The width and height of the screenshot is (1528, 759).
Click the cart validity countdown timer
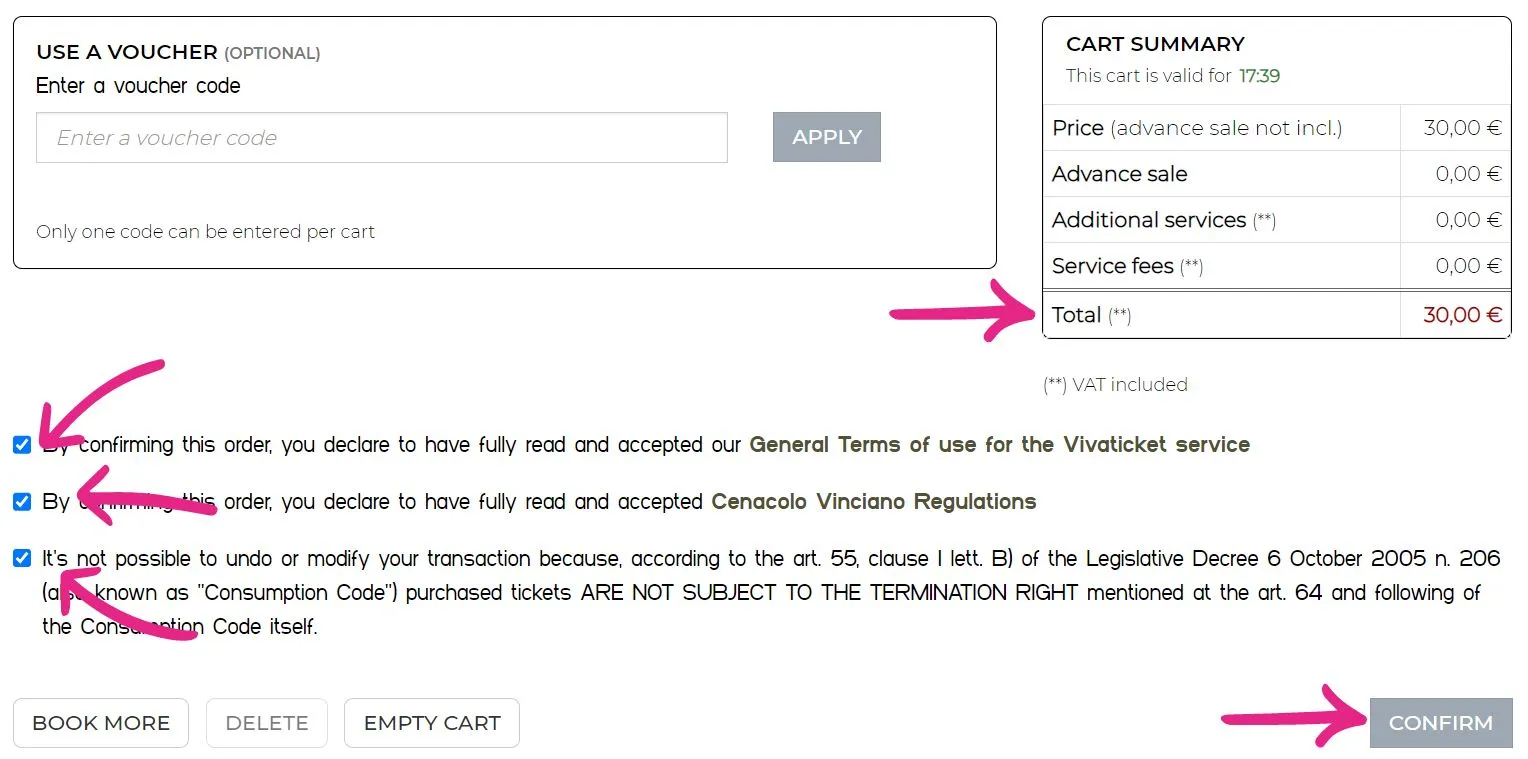[x=1259, y=76]
